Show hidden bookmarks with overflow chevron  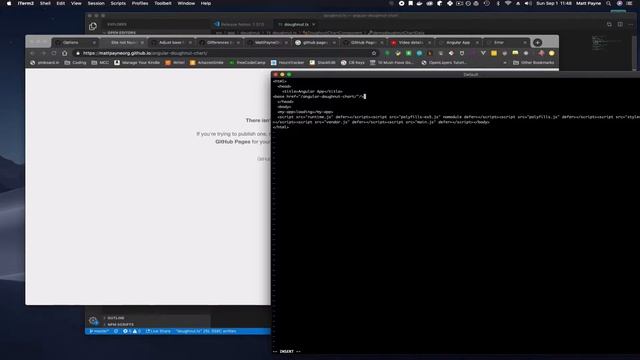505,62
